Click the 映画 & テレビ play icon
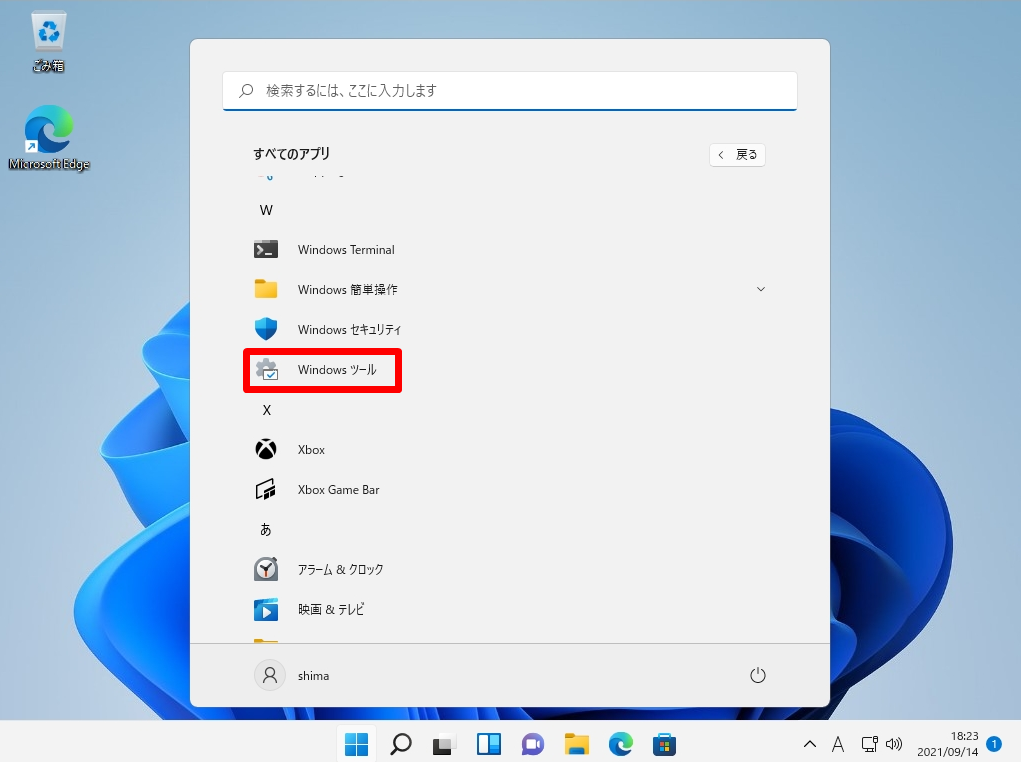1021x762 pixels. coord(266,610)
